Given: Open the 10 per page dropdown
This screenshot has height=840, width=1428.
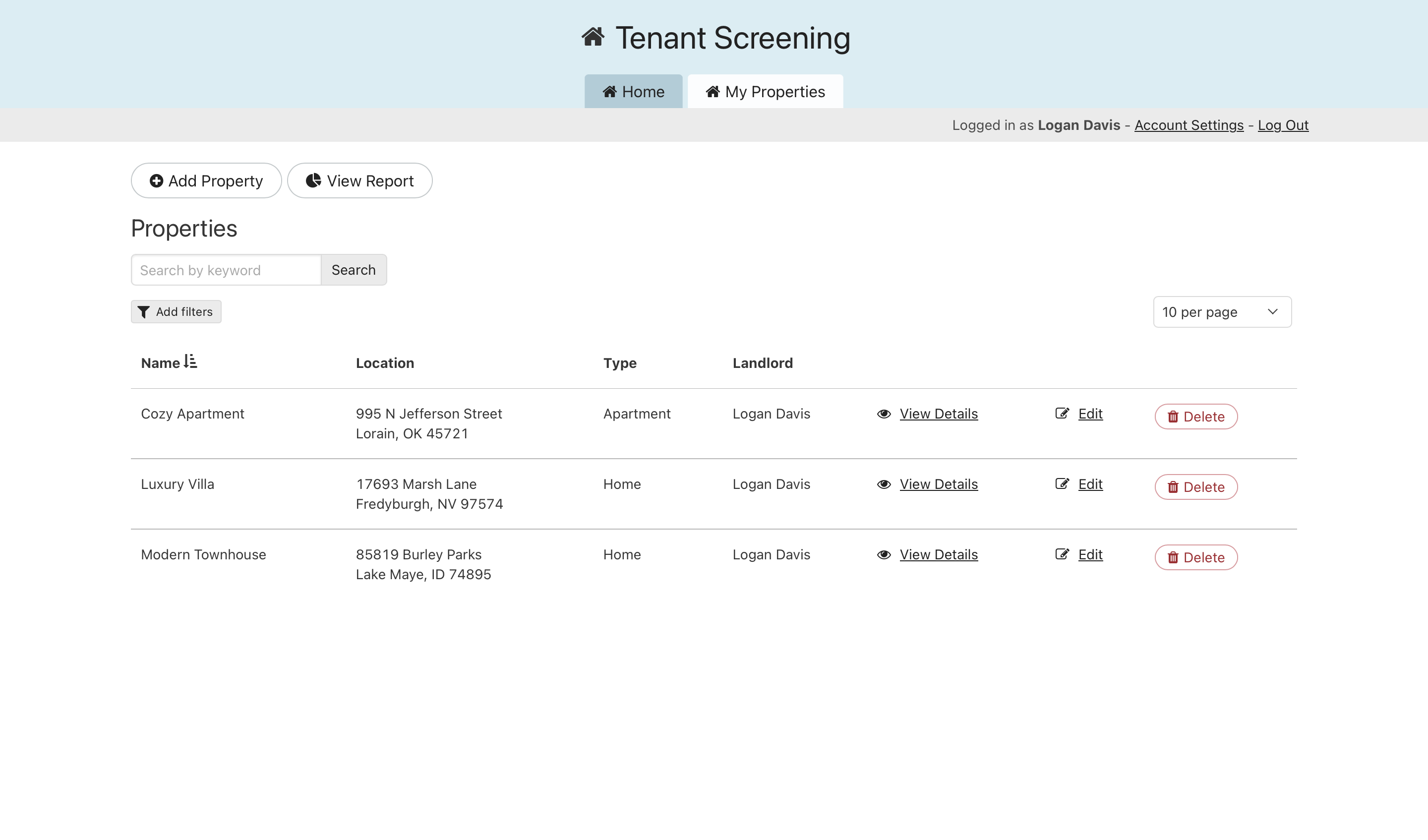Looking at the screenshot, I should (1222, 312).
